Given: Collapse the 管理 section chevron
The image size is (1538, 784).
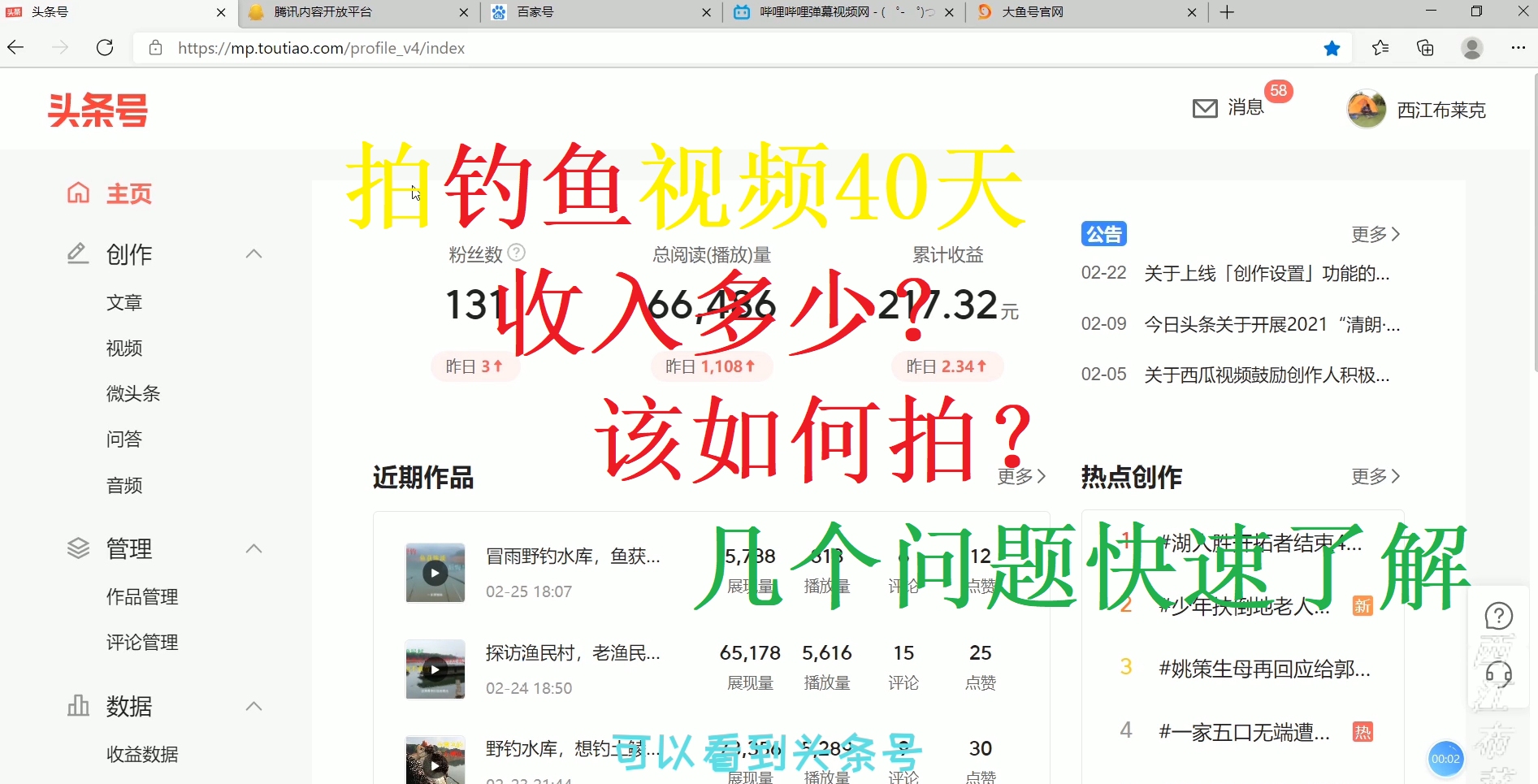Looking at the screenshot, I should (x=253, y=548).
